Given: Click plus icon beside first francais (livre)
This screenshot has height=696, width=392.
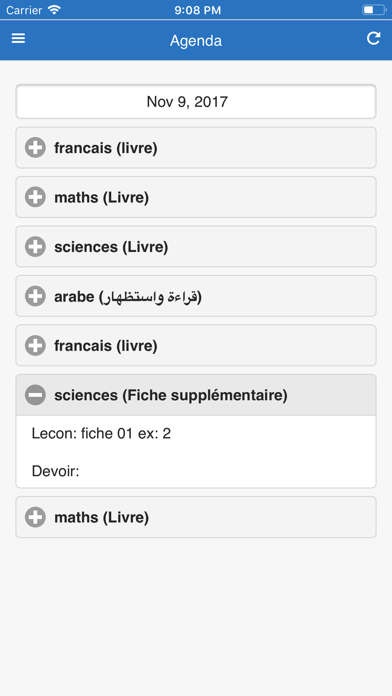Looking at the screenshot, I should 36,148.
